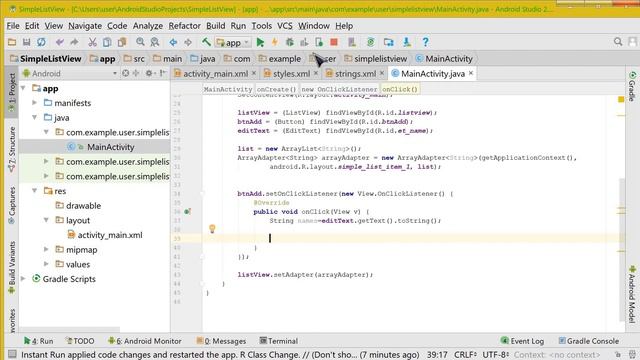Click the Apply Changes lightning icon
Image resolution: width=640 pixels, height=360 pixels.
click(275, 42)
